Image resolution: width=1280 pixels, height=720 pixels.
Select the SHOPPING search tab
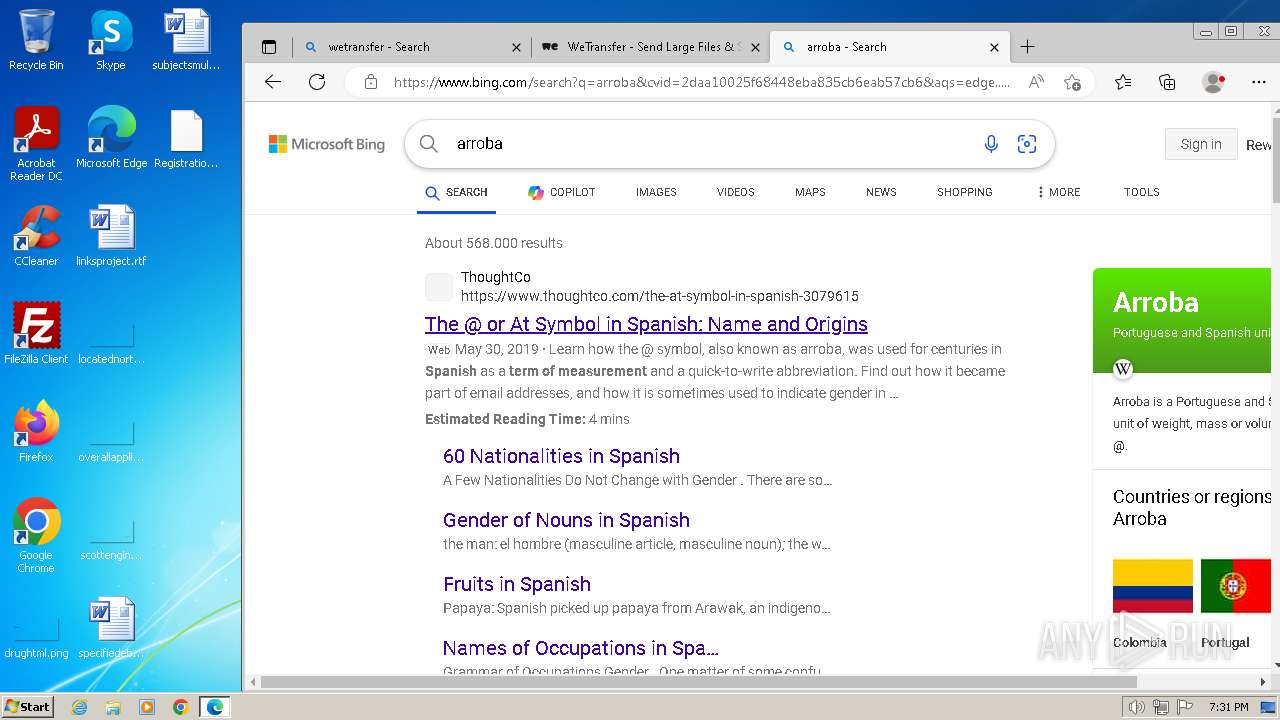point(964,192)
